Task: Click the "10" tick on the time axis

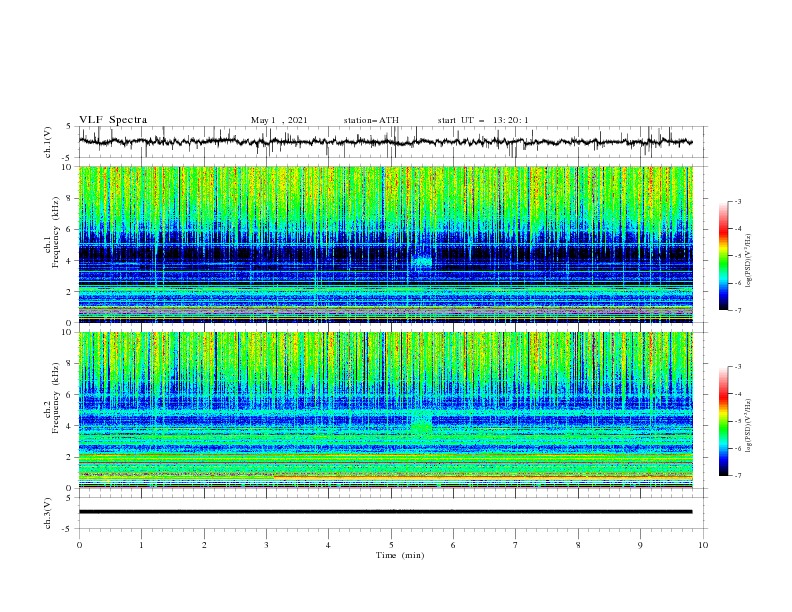Action: (x=703, y=545)
